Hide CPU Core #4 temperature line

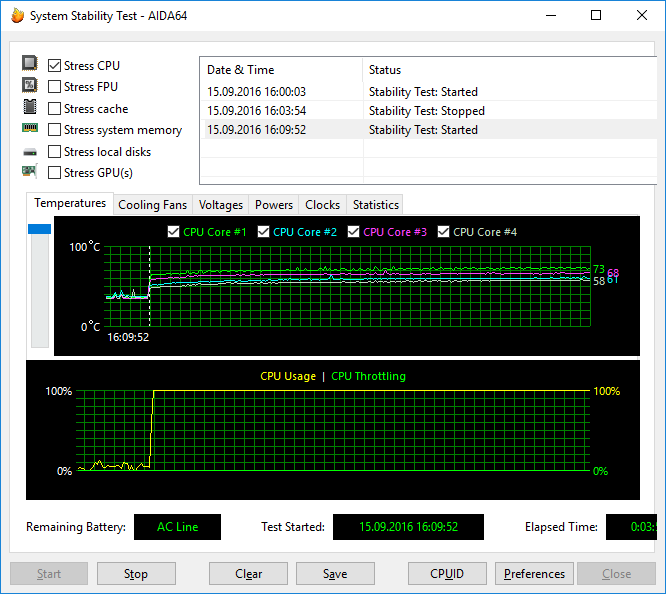[443, 232]
